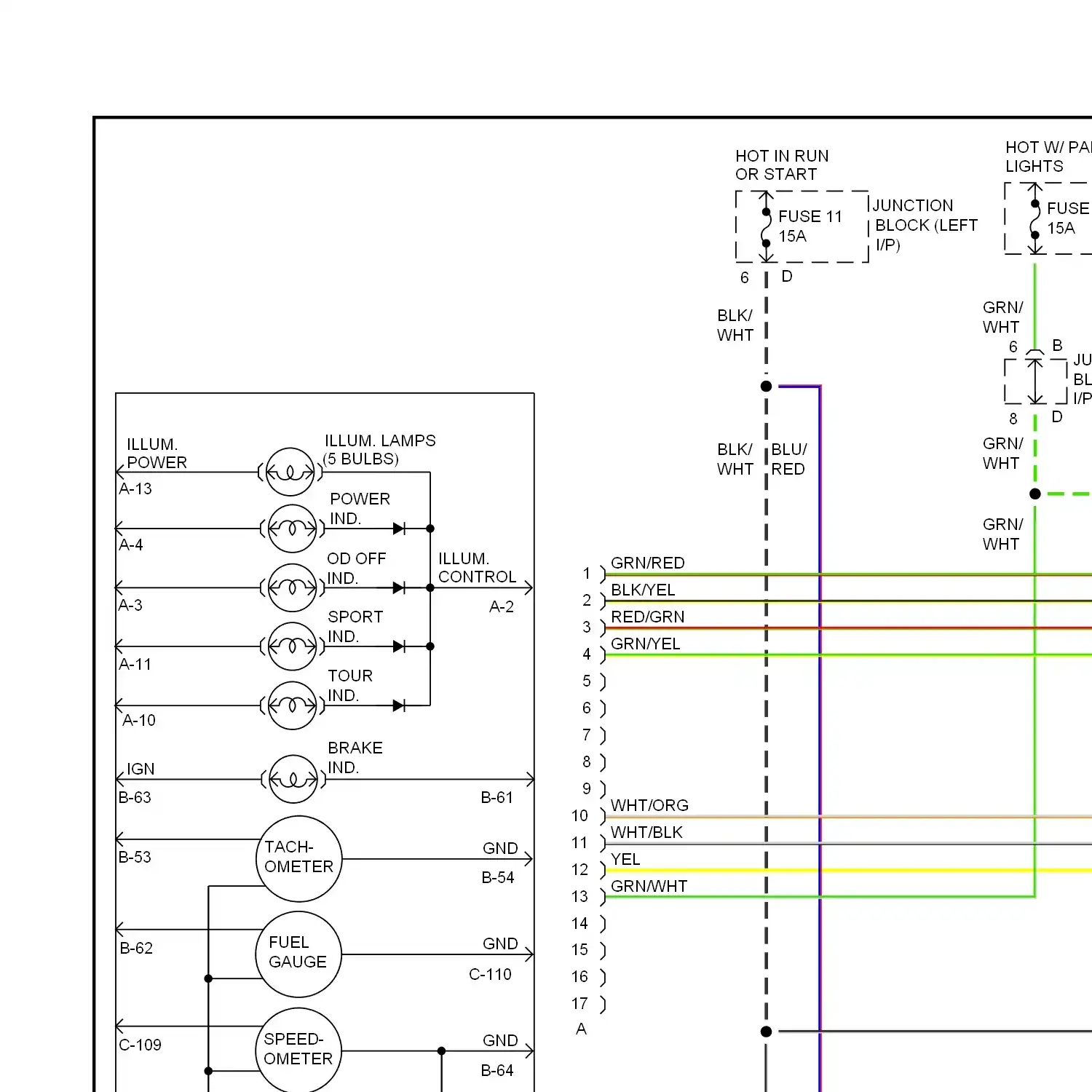This screenshot has width=1092, height=1092.
Task: Click the GRN/WHT wire label at pin 13
Action: coord(649,887)
